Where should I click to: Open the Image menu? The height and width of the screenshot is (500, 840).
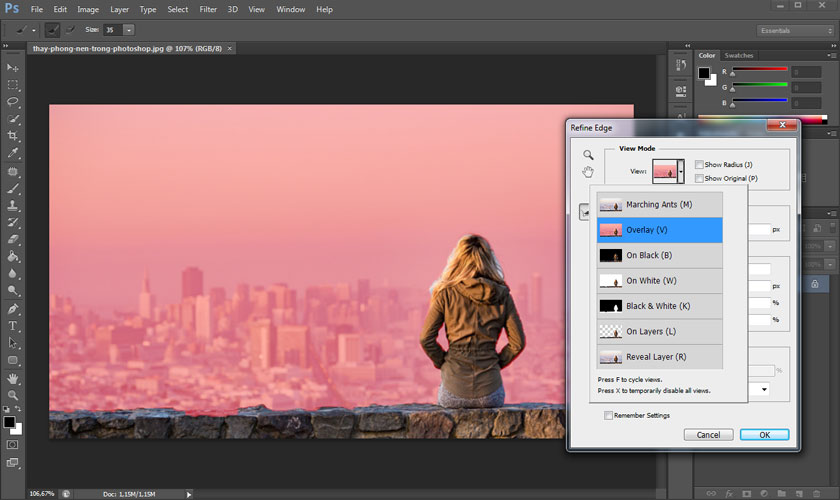tap(88, 9)
